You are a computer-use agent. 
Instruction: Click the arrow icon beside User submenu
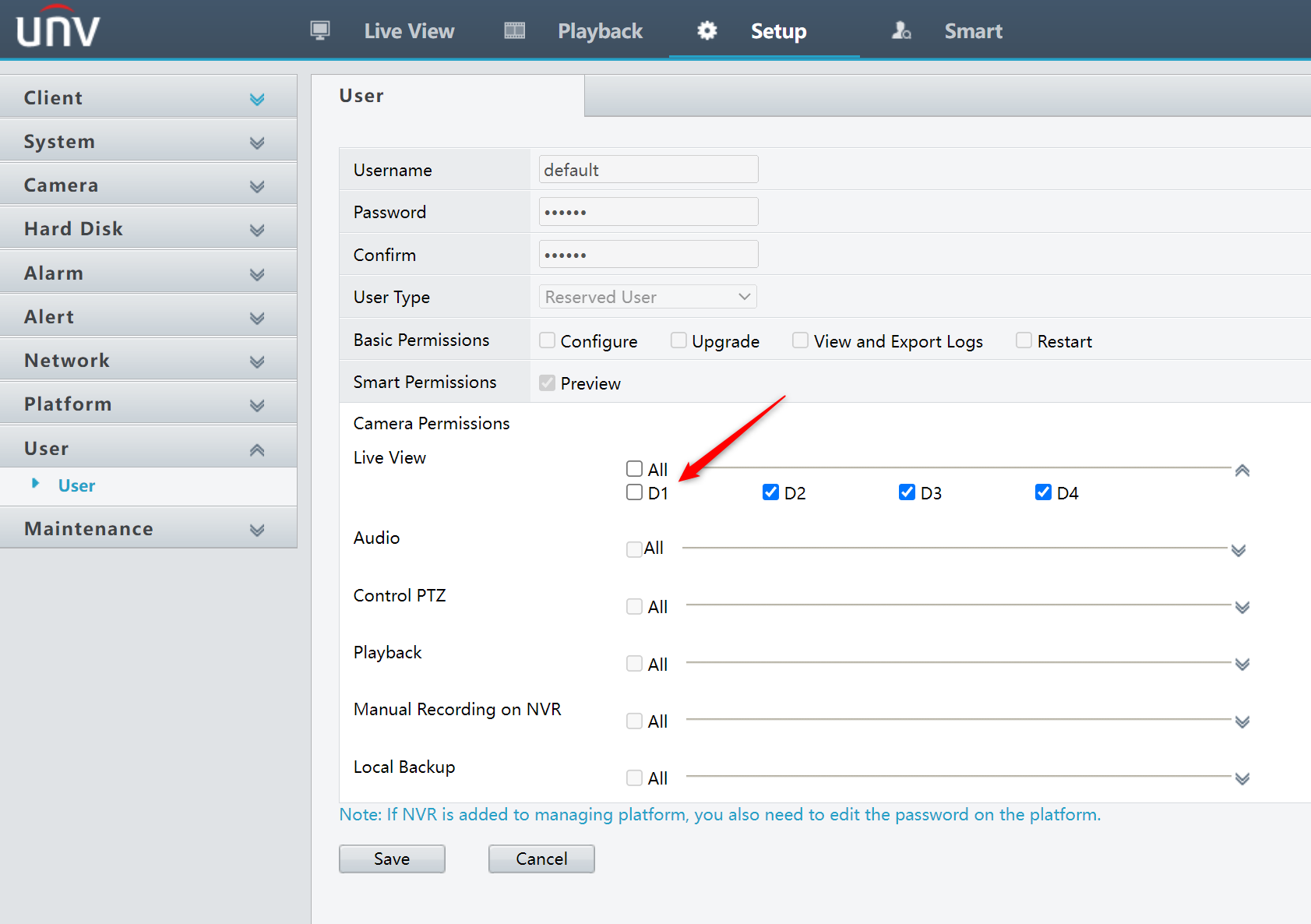tap(36, 484)
